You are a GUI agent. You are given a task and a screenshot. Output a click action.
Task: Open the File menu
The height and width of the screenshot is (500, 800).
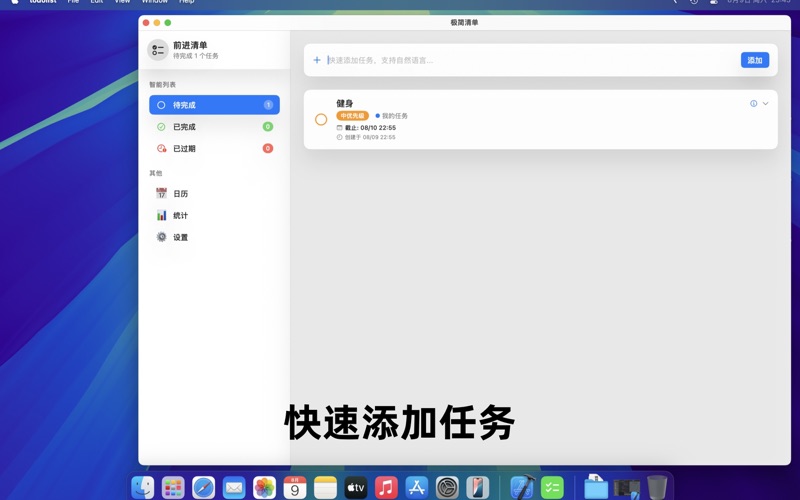pyautogui.click(x=73, y=2)
